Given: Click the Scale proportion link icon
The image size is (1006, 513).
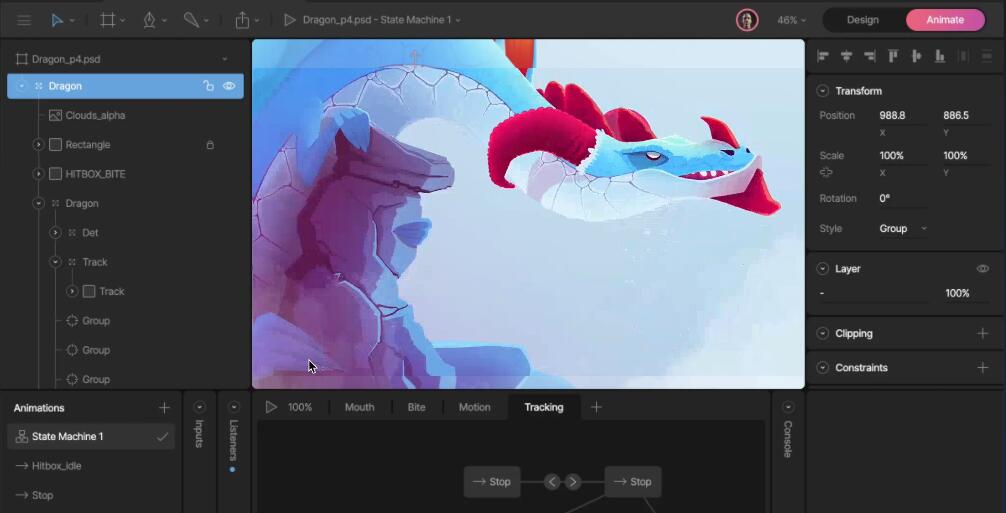Looking at the screenshot, I should coord(826,172).
